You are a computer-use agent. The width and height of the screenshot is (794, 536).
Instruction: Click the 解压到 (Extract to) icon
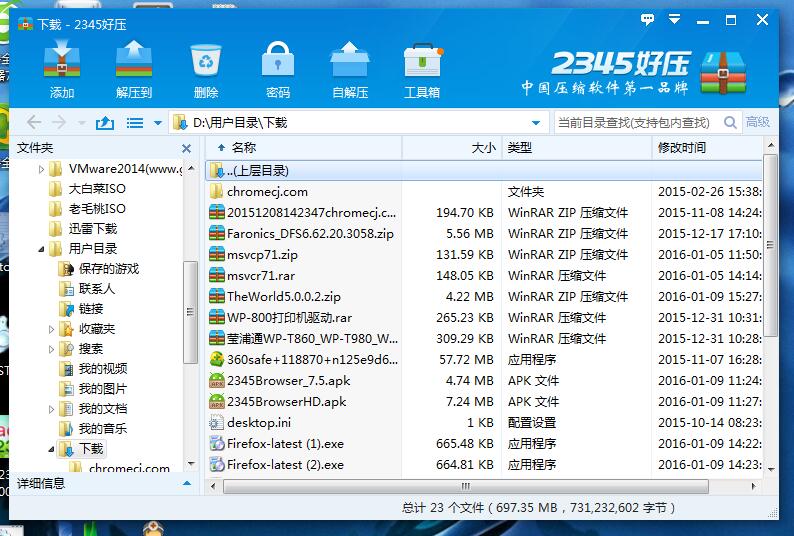pos(134,60)
